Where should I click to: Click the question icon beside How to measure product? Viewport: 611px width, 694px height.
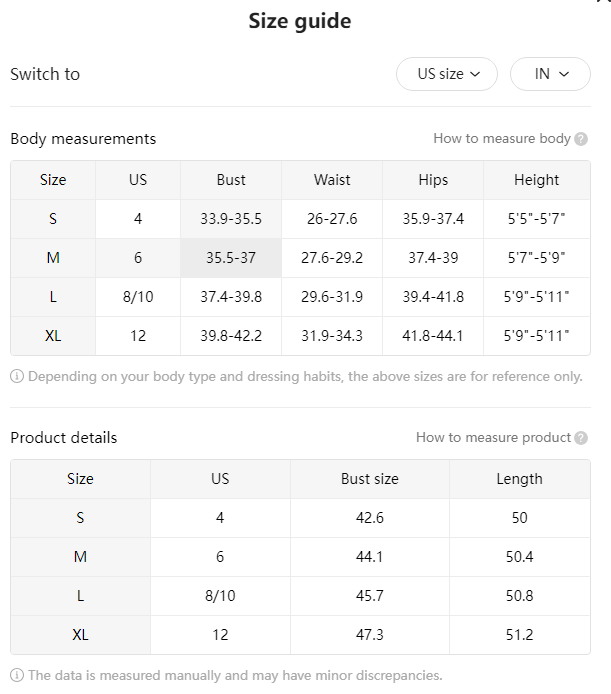point(581,438)
